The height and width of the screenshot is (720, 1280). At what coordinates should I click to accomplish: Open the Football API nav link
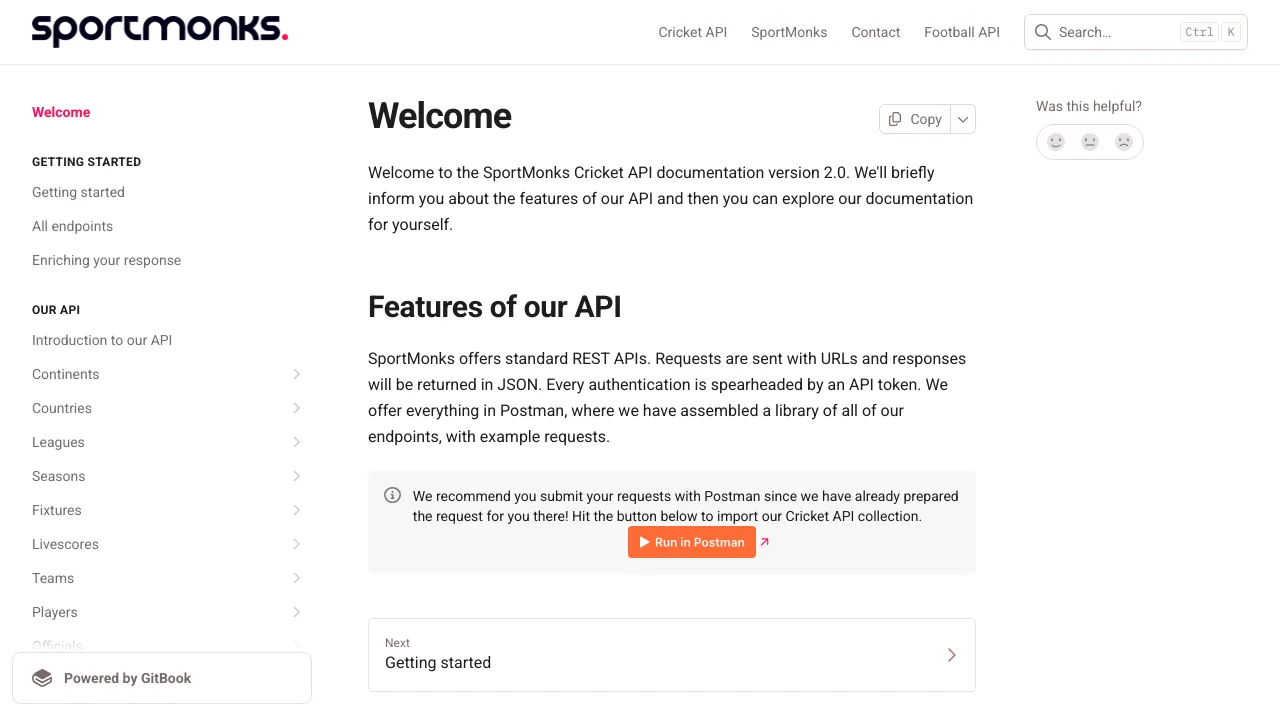pos(962,32)
